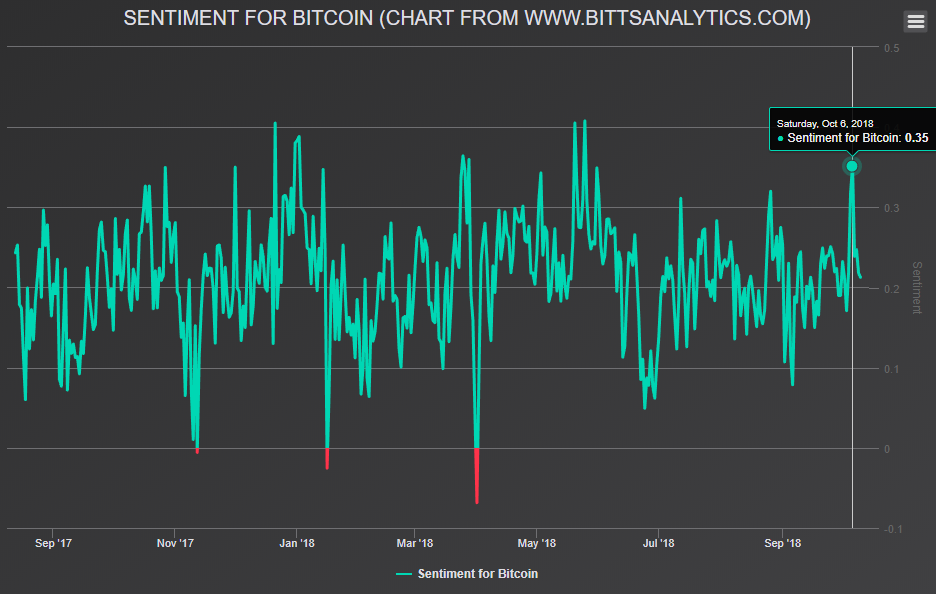Click the Jan '18 x-axis label
Image resolution: width=936 pixels, height=594 pixels.
297,543
